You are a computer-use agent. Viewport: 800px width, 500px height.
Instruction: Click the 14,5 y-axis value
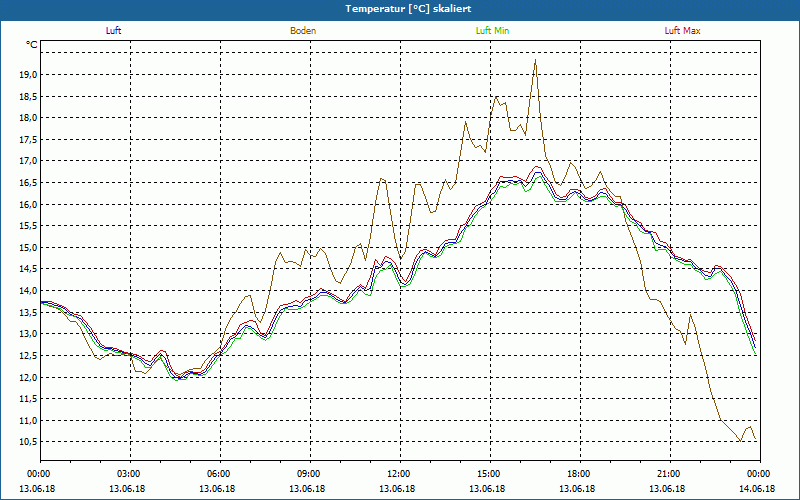[x=29, y=269]
